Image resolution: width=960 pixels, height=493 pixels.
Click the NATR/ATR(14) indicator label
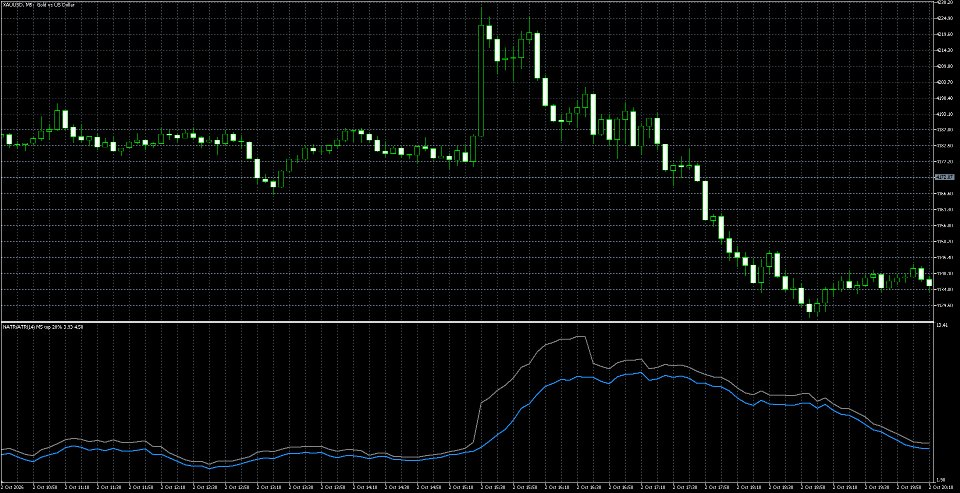click(x=42, y=328)
